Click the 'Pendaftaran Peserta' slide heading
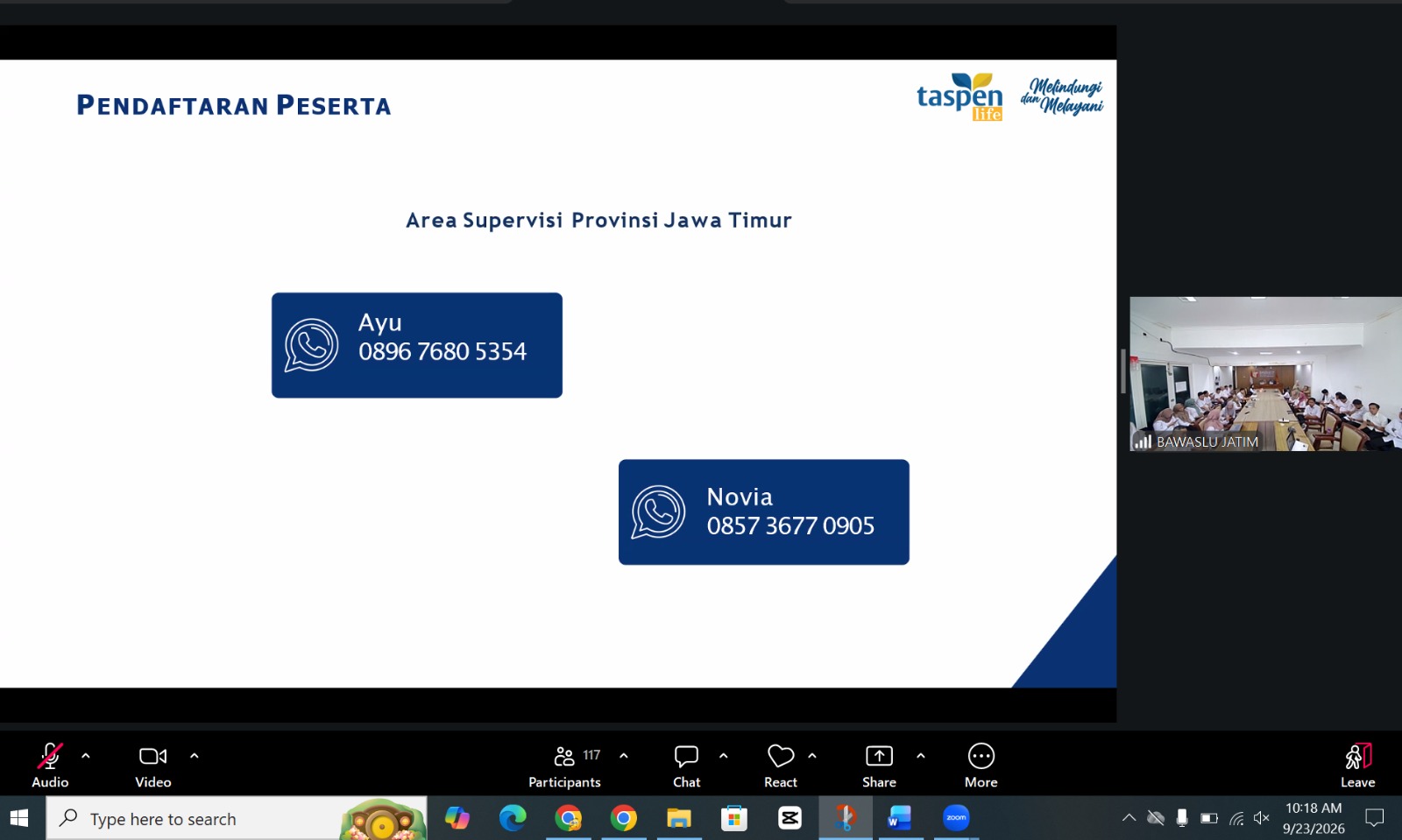The image size is (1402, 840). pos(234,105)
